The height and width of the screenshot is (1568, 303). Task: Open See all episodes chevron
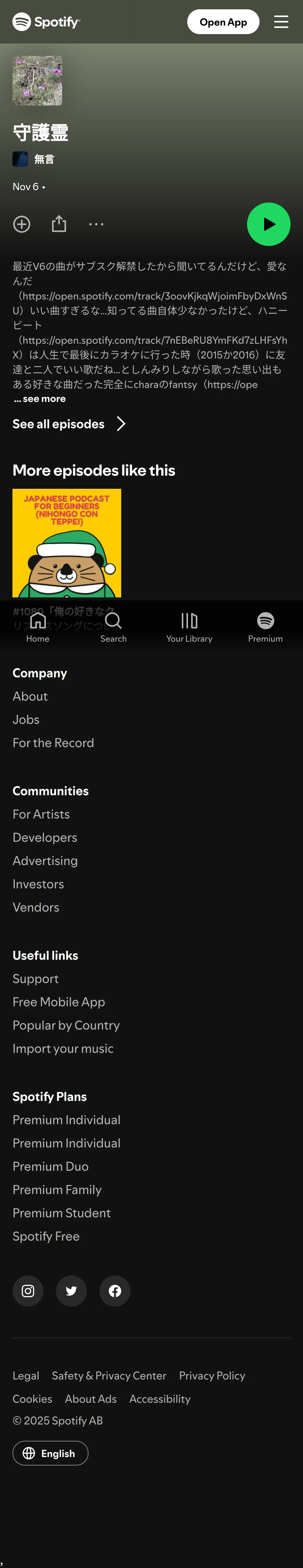click(121, 424)
